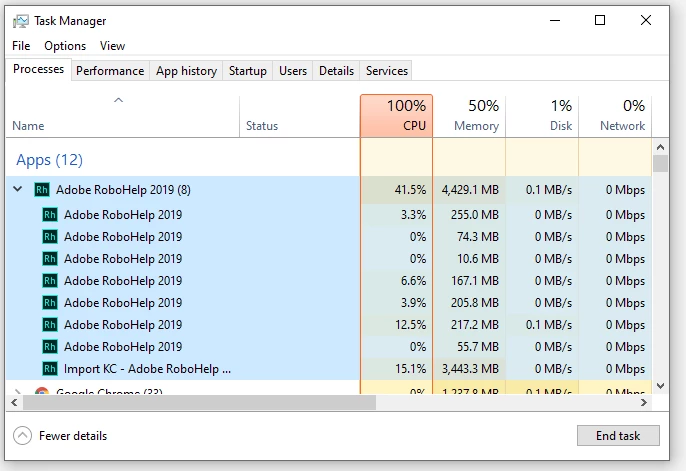Click the 0.1 MB/s disk value in the 12.5% row
The image size is (686, 471).
coord(549,324)
